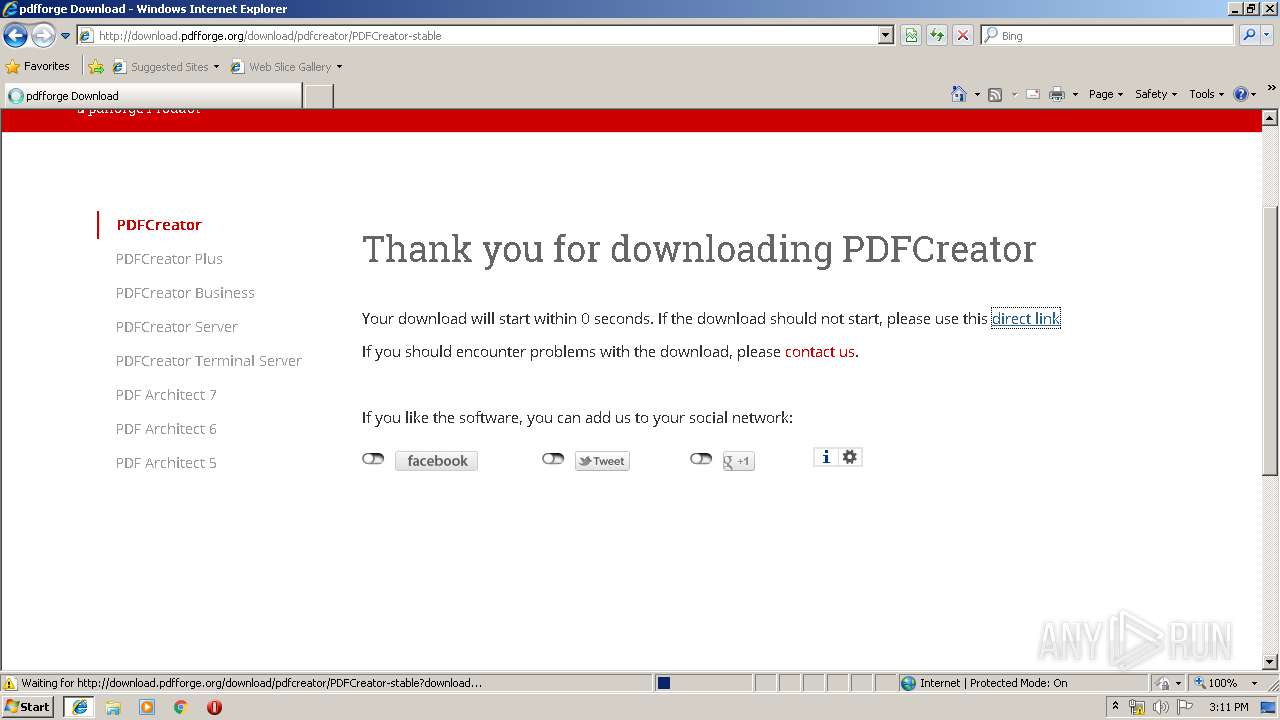Image resolution: width=1280 pixels, height=720 pixels.
Task: Click the browser Forward button
Action: click(x=43, y=35)
